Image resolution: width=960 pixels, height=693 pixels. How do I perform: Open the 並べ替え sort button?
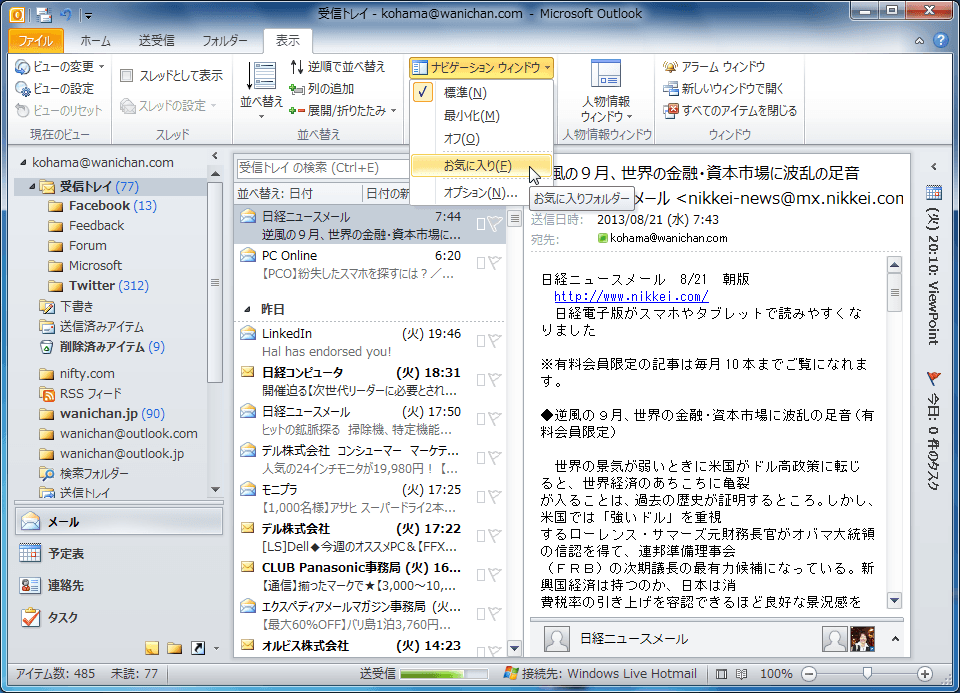261,89
